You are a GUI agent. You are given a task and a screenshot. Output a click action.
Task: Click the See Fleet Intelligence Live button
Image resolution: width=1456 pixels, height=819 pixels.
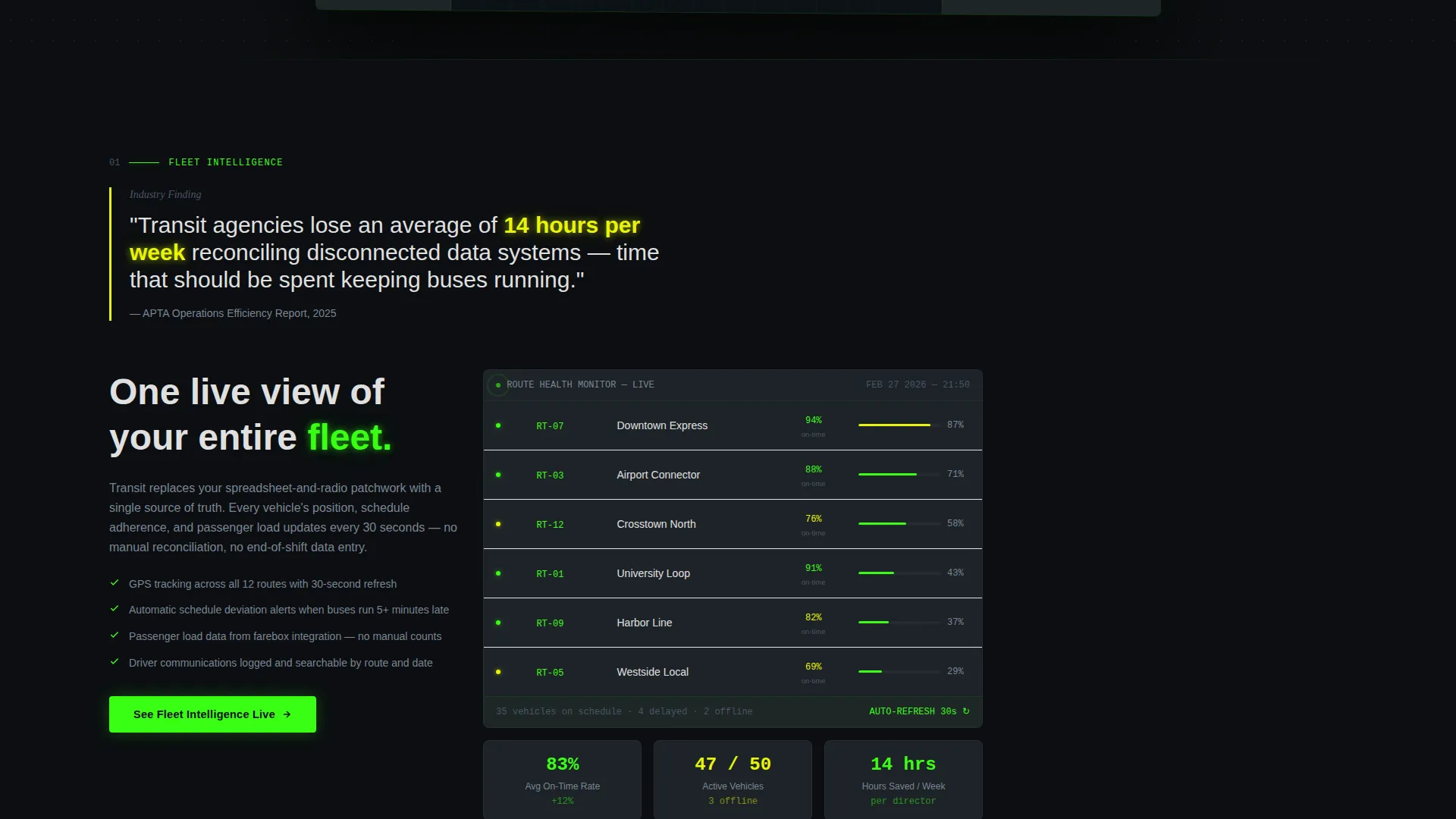click(212, 714)
